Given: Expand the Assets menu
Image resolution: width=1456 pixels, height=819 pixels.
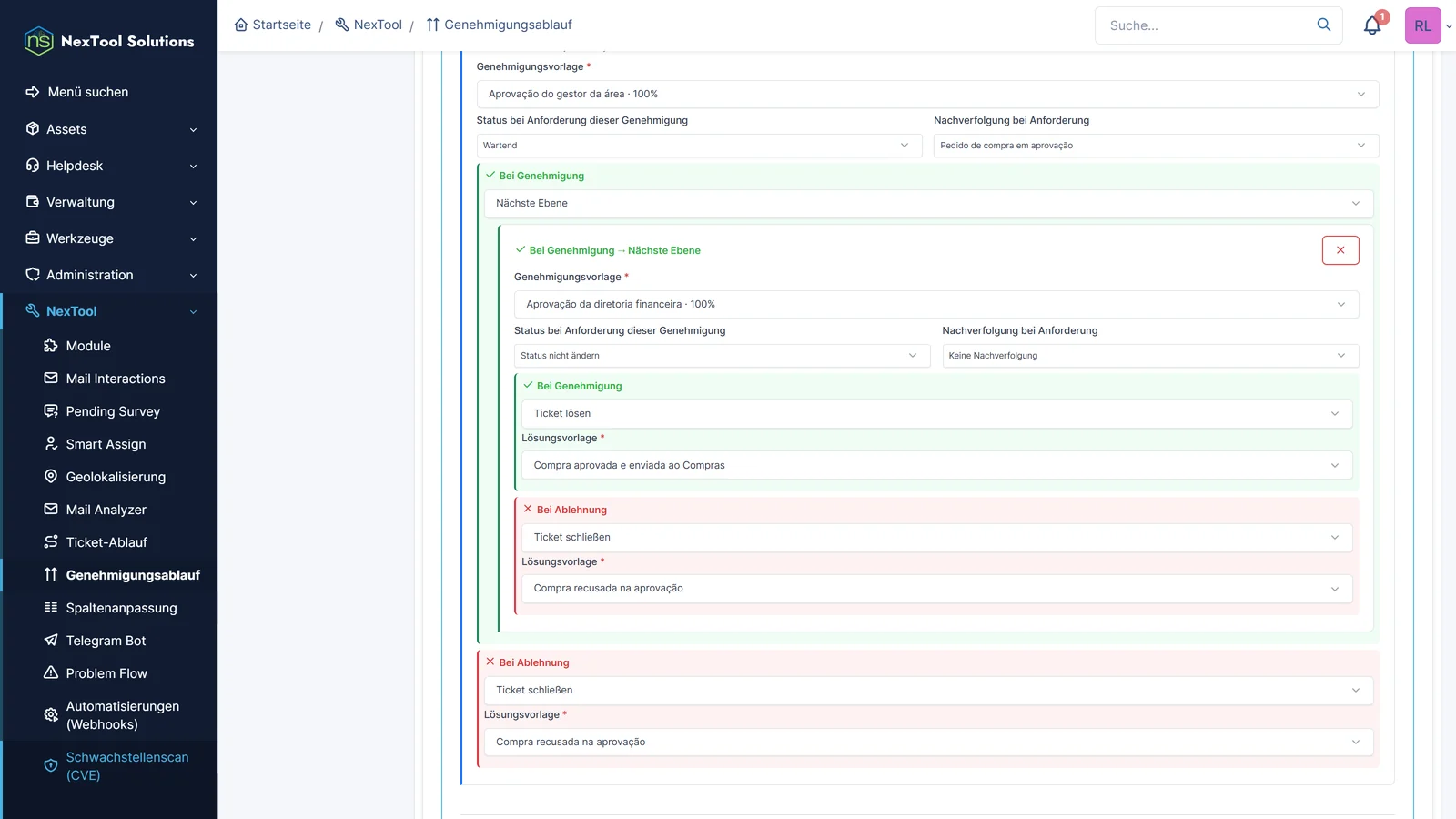Looking at the screenshot, I should (109, 129).
